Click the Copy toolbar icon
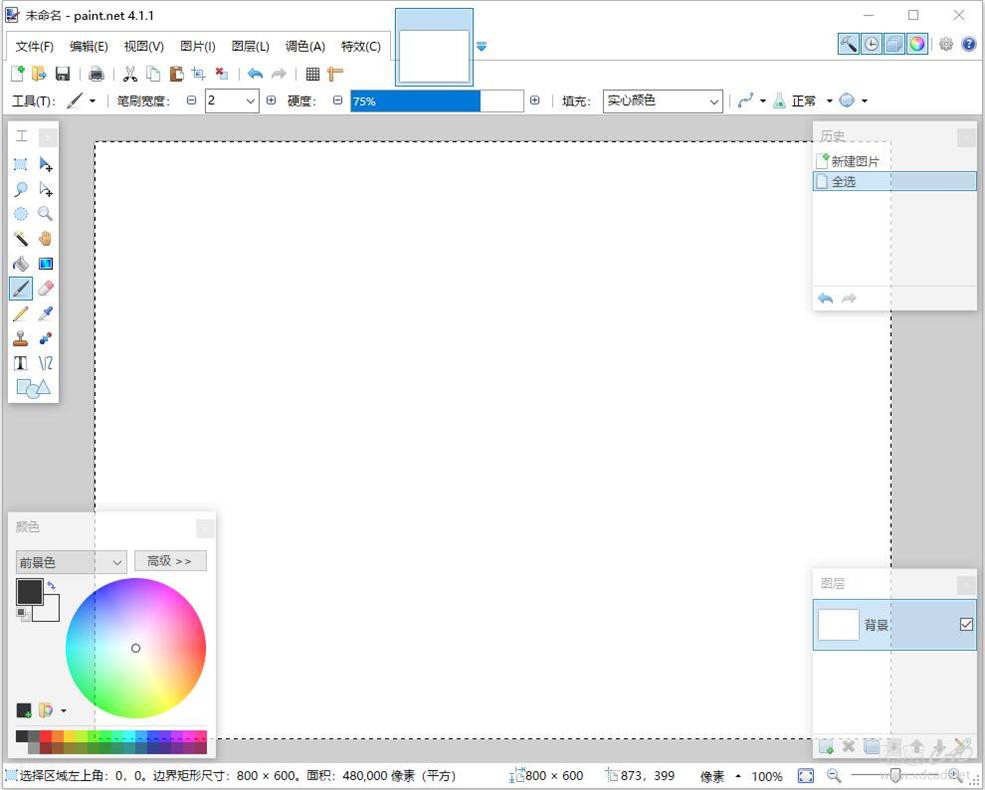985x790 pixels. (x=153, y=73)
